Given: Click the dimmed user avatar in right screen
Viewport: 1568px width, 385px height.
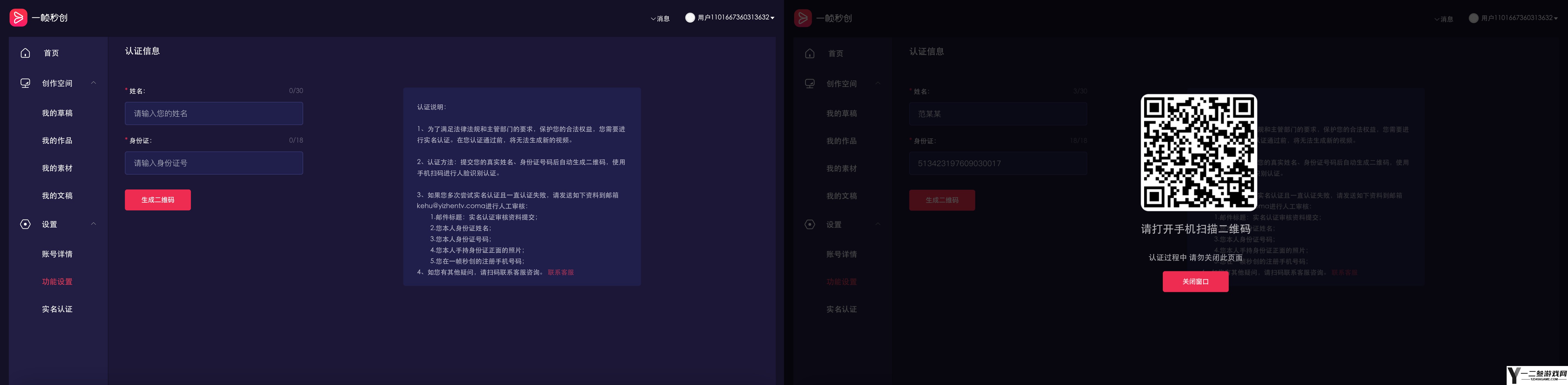Looking at the screenshot, I should [x=1473, y=18].
